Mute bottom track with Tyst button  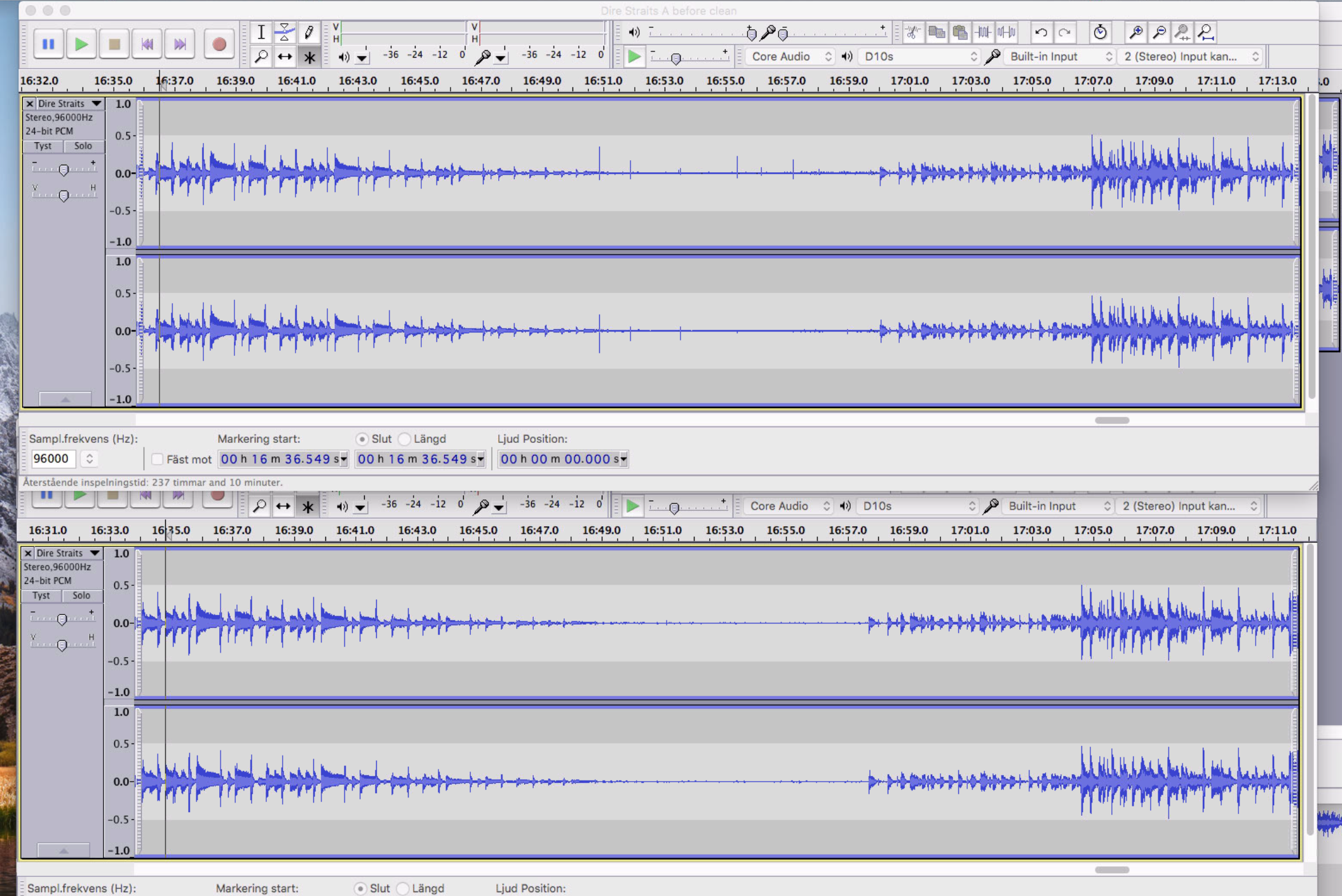click(x=41, y=595)
